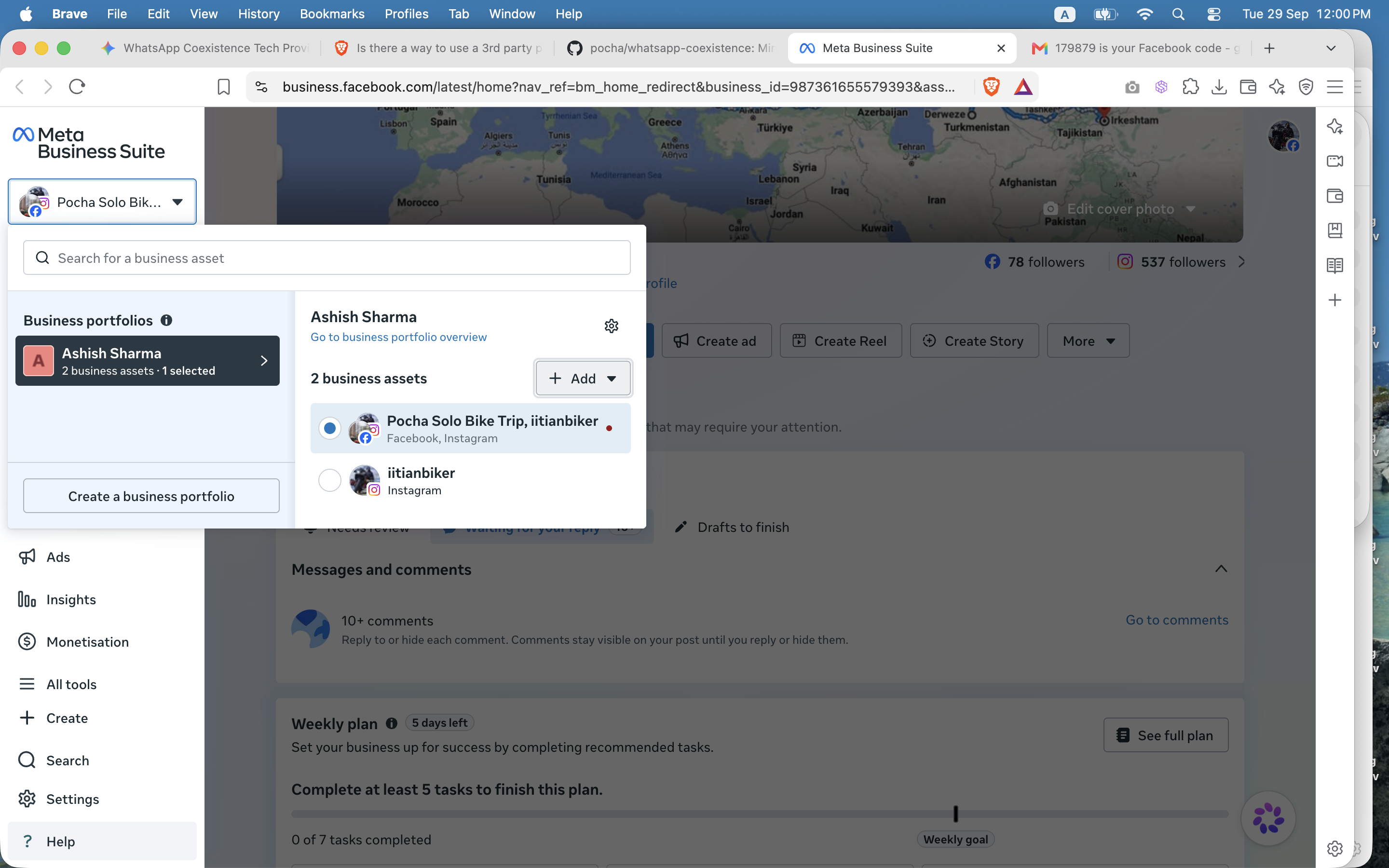
Task: Open the Profiles menu
Action: [407, 14]
